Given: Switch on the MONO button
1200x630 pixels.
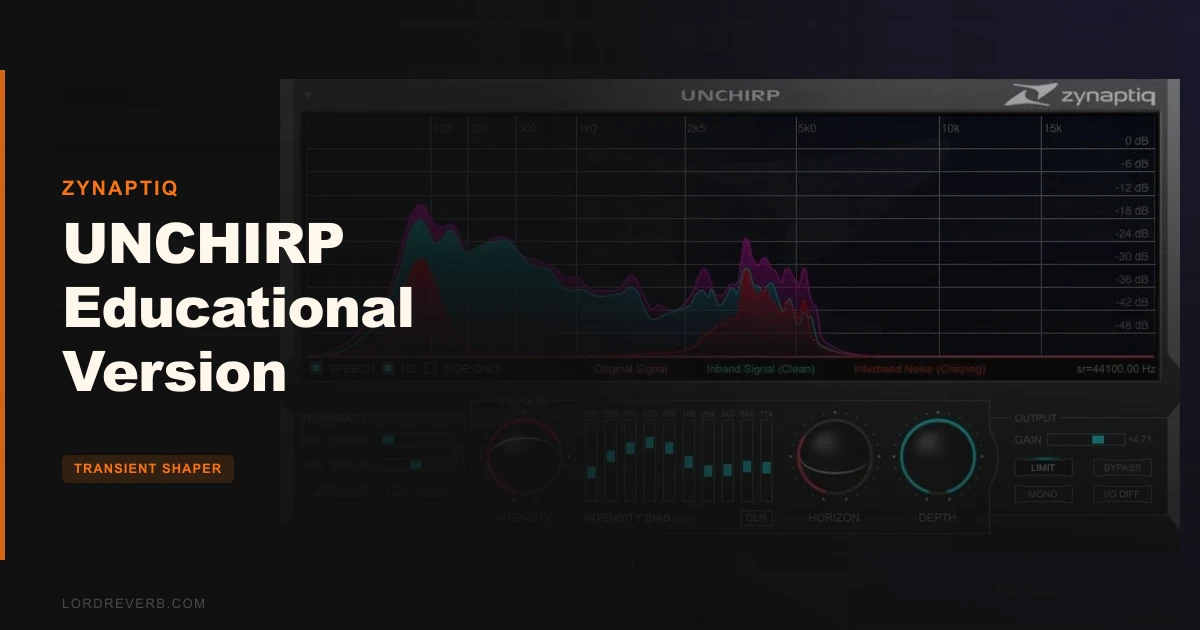Looking at the screenshot, I should pyautogui.click(x=1043, y=494).
